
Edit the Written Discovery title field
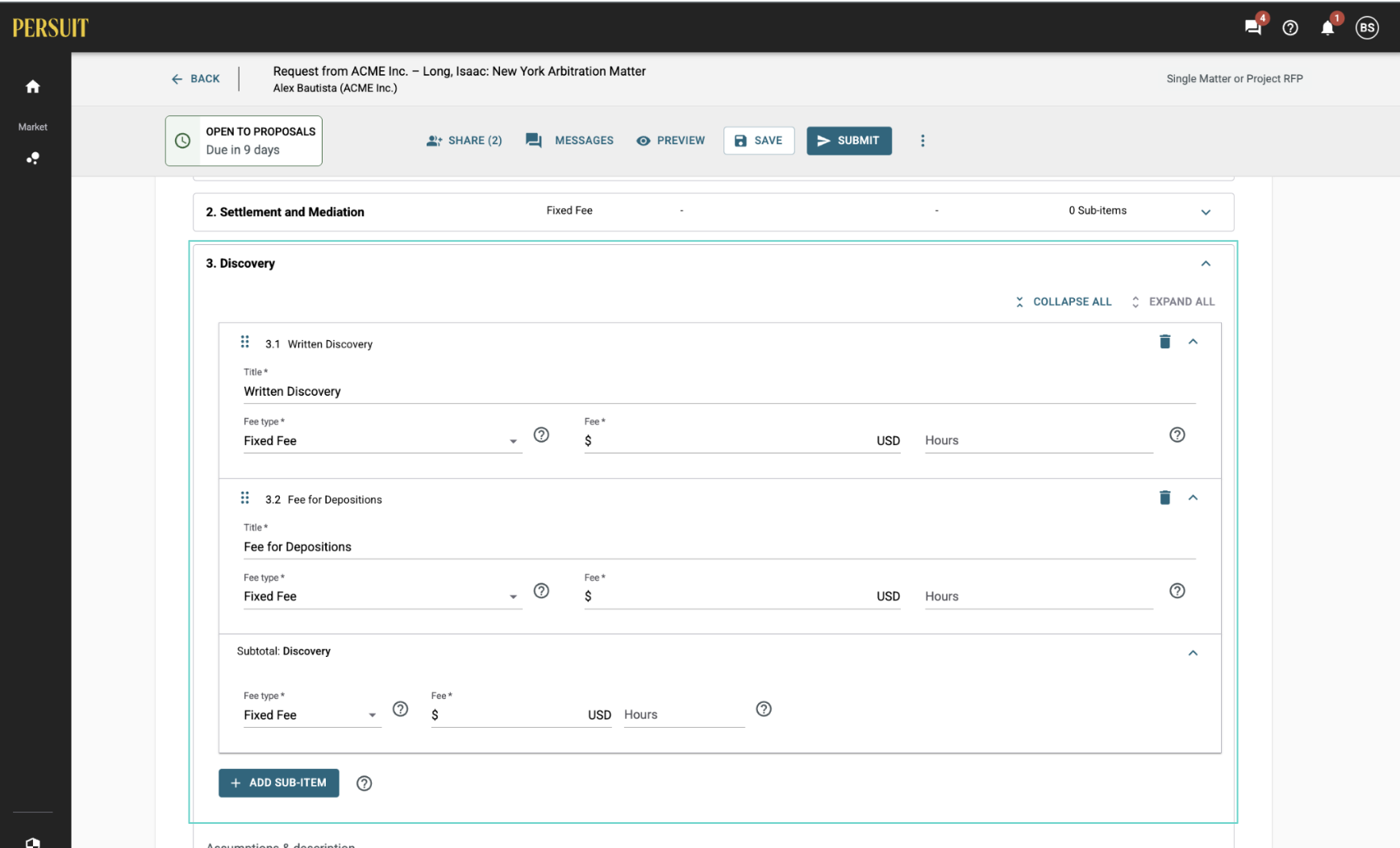click(719, 391)
